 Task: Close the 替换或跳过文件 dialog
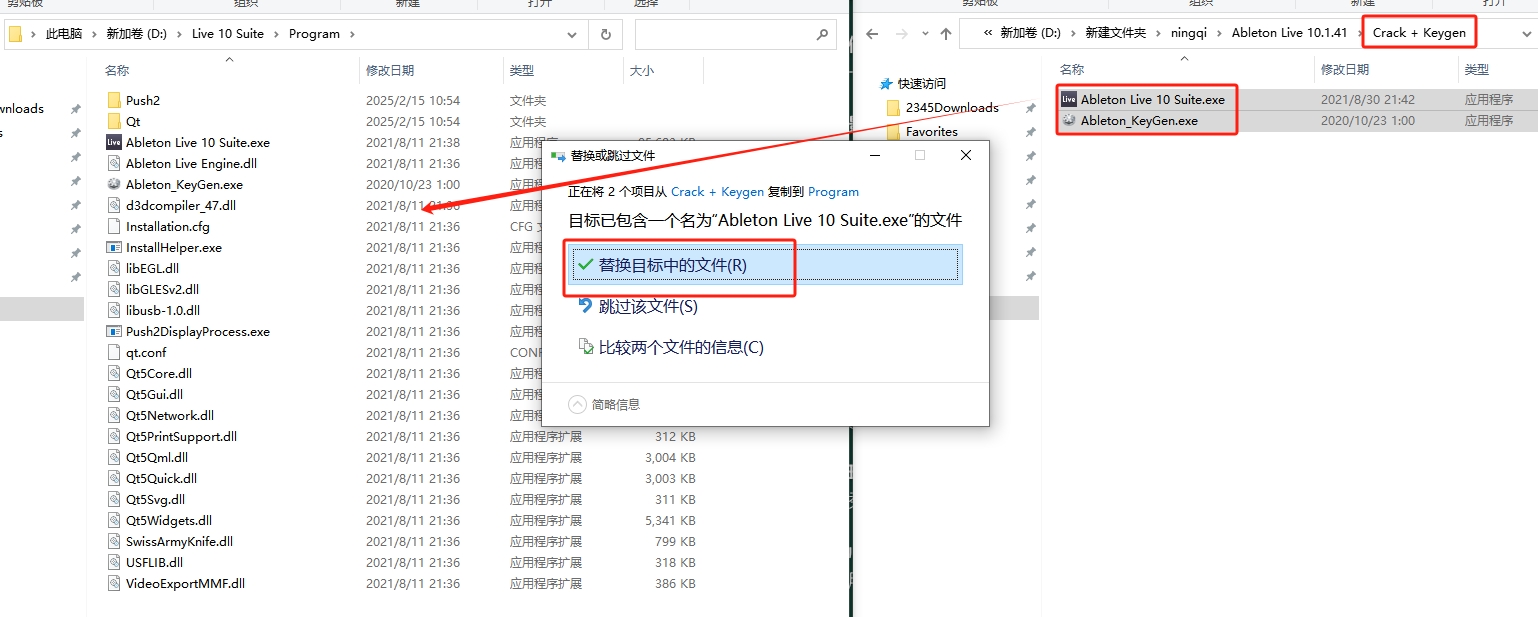pos(965,156)
